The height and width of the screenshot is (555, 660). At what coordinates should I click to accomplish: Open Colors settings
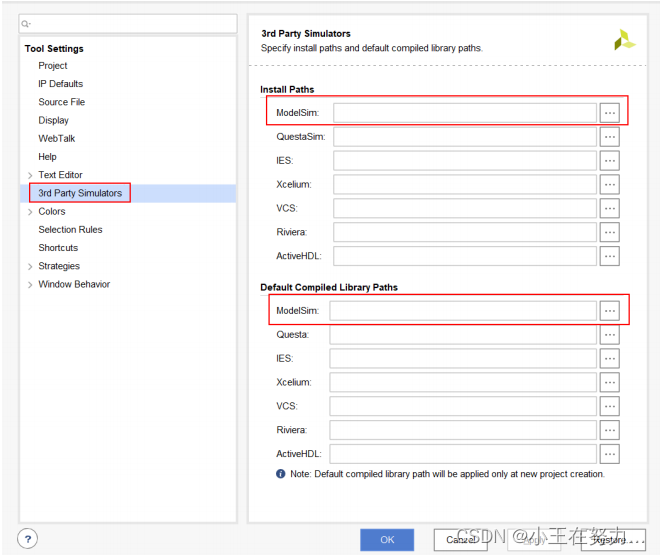pyautogui.click(x=52, y=211)
